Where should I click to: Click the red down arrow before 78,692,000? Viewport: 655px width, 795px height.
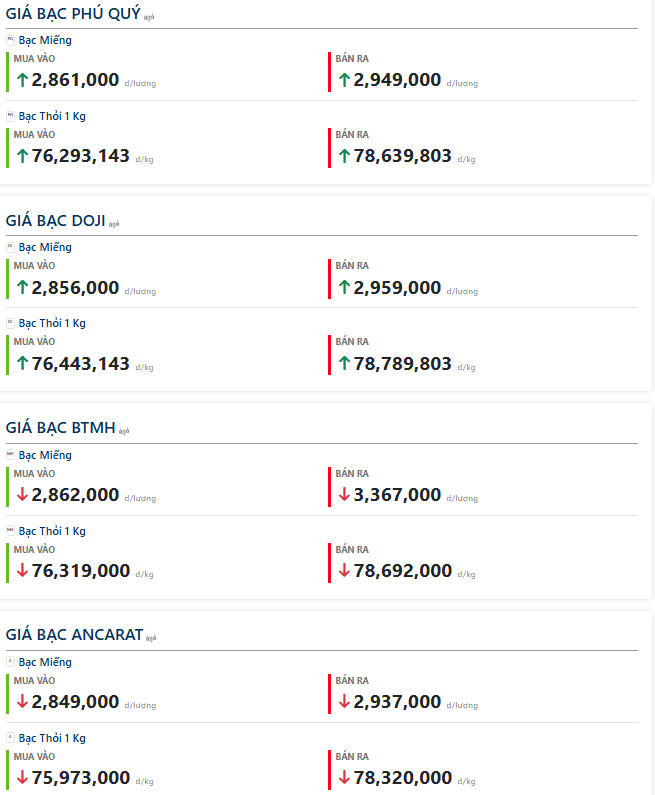(344, 570)
